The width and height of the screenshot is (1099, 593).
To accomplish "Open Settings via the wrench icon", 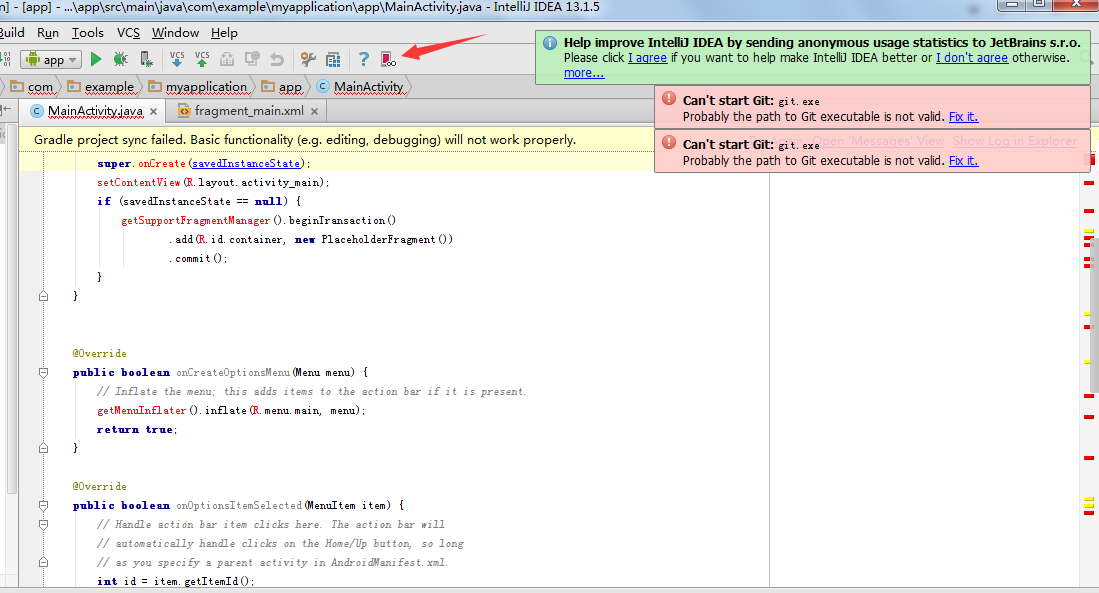I will click(308, 60).
